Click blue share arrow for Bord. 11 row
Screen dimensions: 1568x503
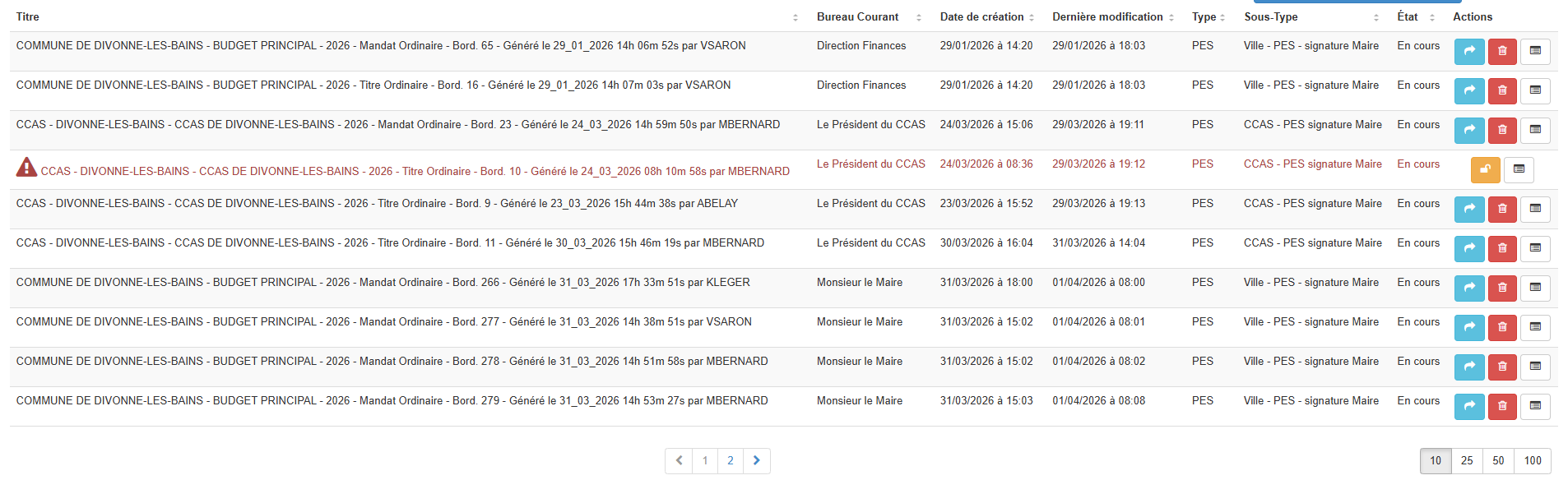[x=1469, y=249]
